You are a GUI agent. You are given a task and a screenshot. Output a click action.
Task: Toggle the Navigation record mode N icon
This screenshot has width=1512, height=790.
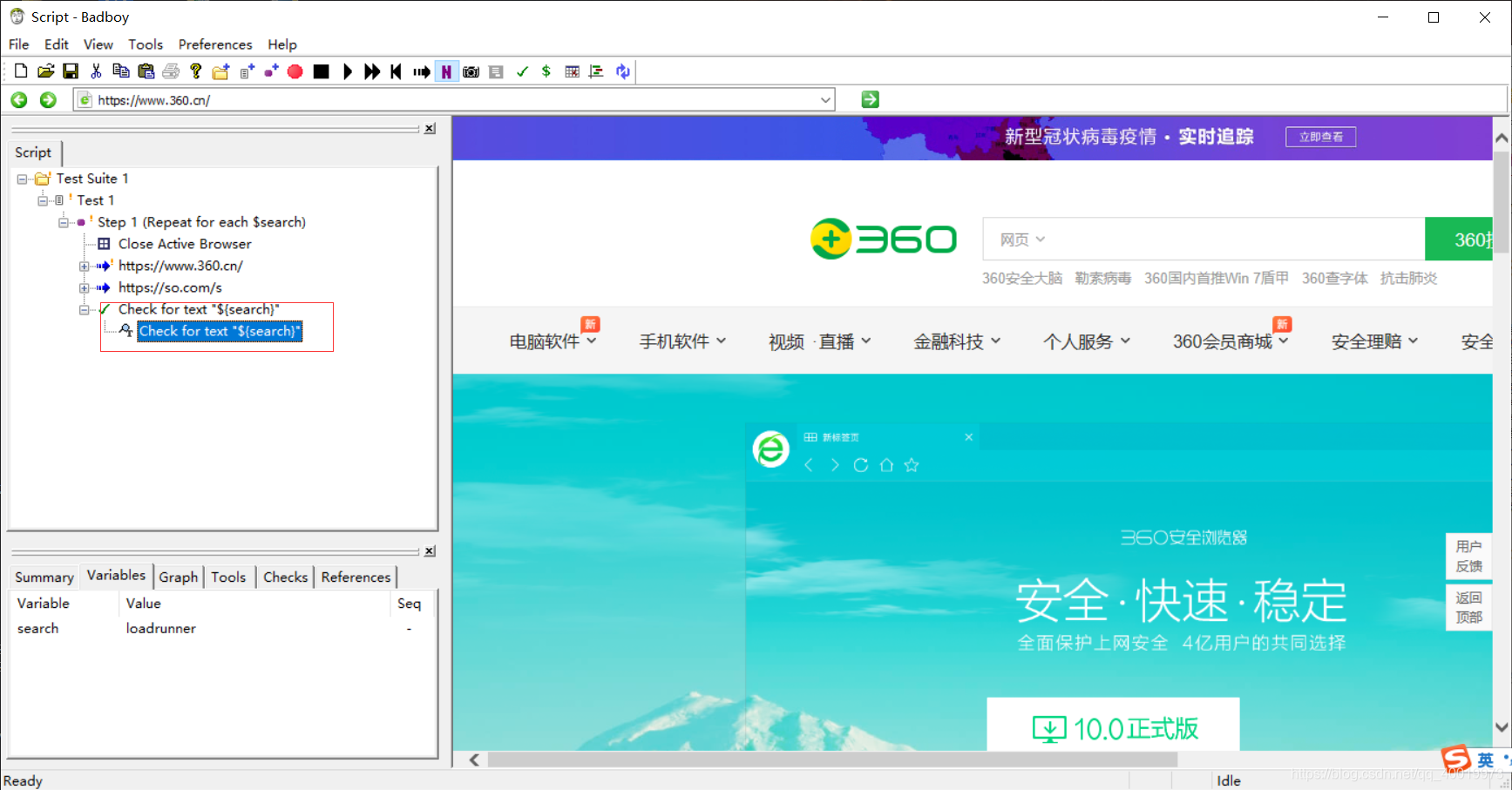click(x=446, y=71)
